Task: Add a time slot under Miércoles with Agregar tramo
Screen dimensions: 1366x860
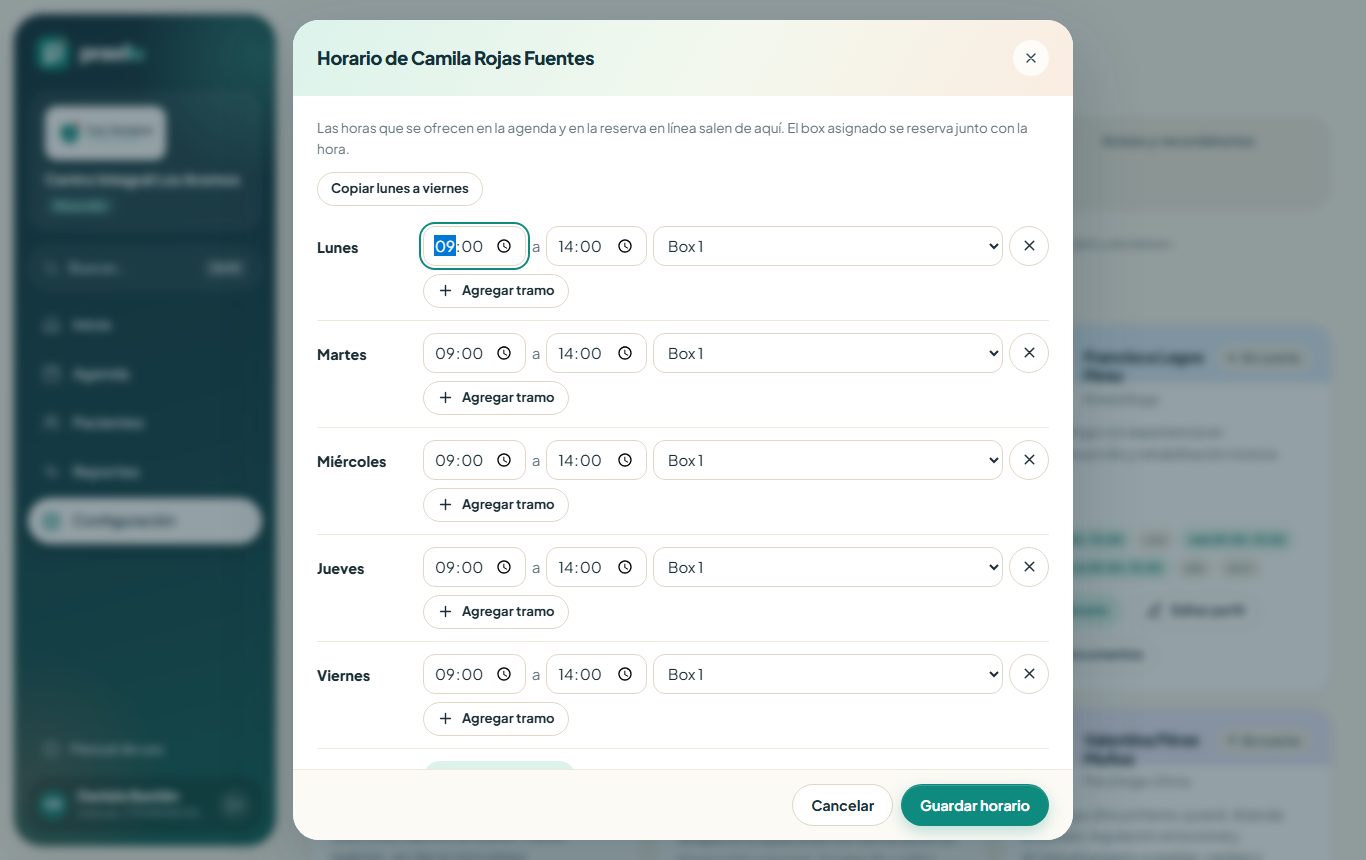Action: pos(496,505)
